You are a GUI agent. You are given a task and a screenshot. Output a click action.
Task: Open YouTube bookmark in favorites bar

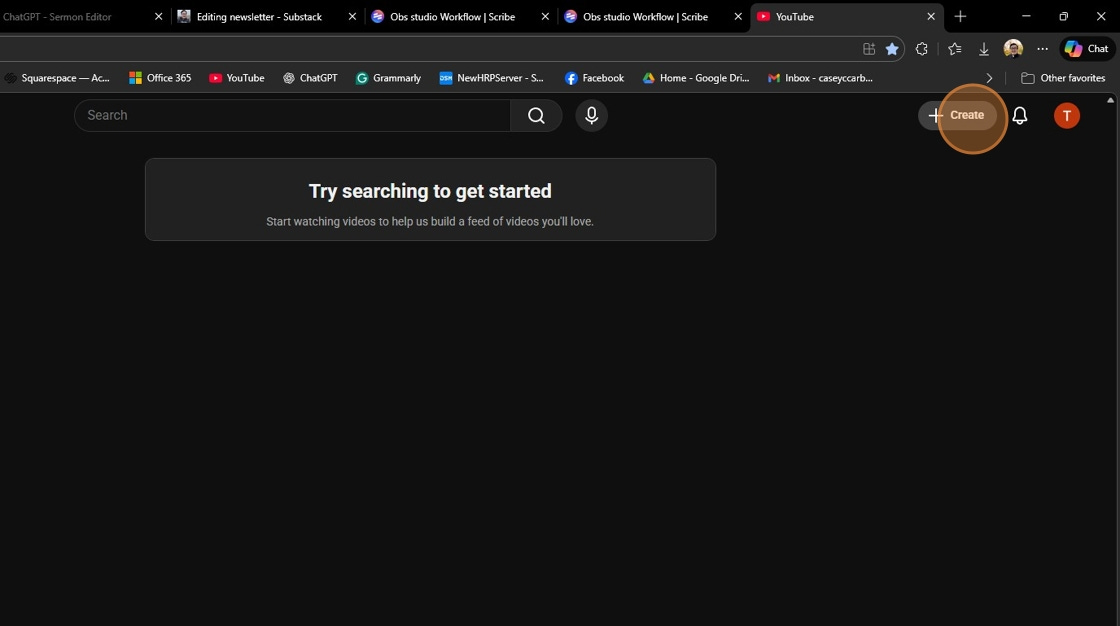pos(236,78)
